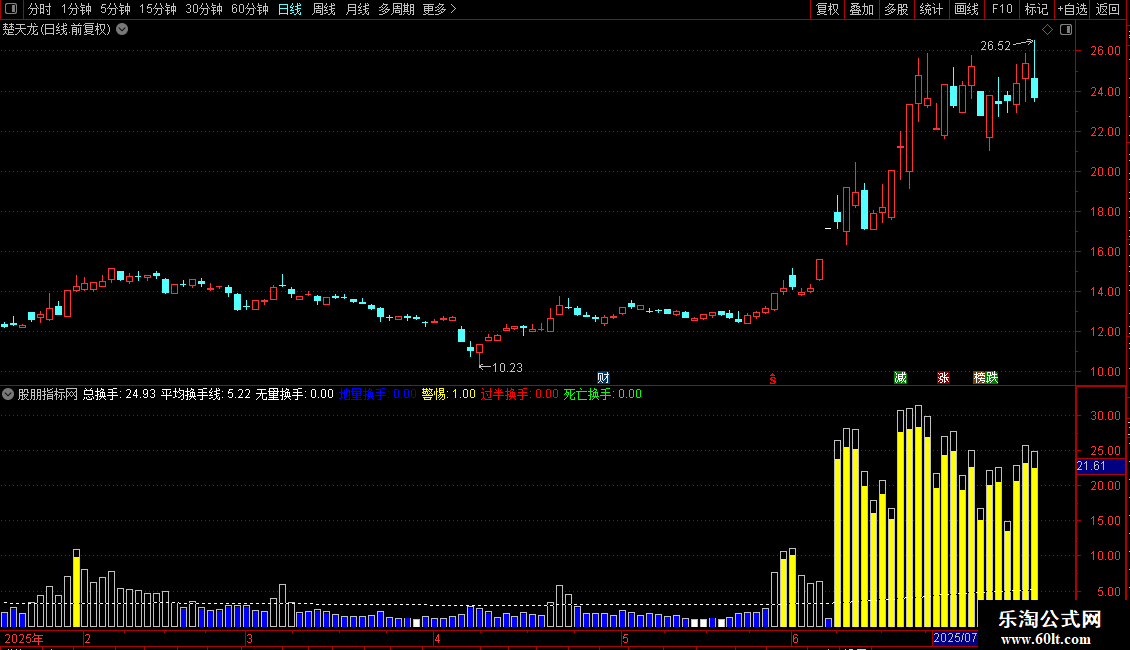
Task: Click the 平均换手线: 5.22 value
Action: (205, 394)
